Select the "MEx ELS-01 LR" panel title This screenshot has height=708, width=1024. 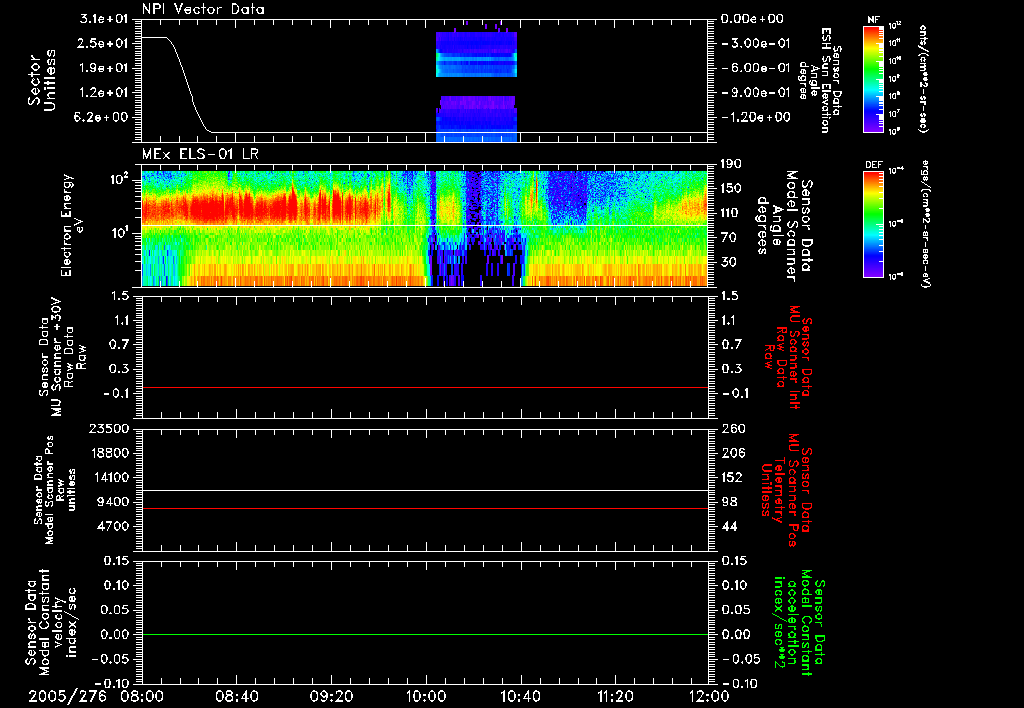coord(200,154)
